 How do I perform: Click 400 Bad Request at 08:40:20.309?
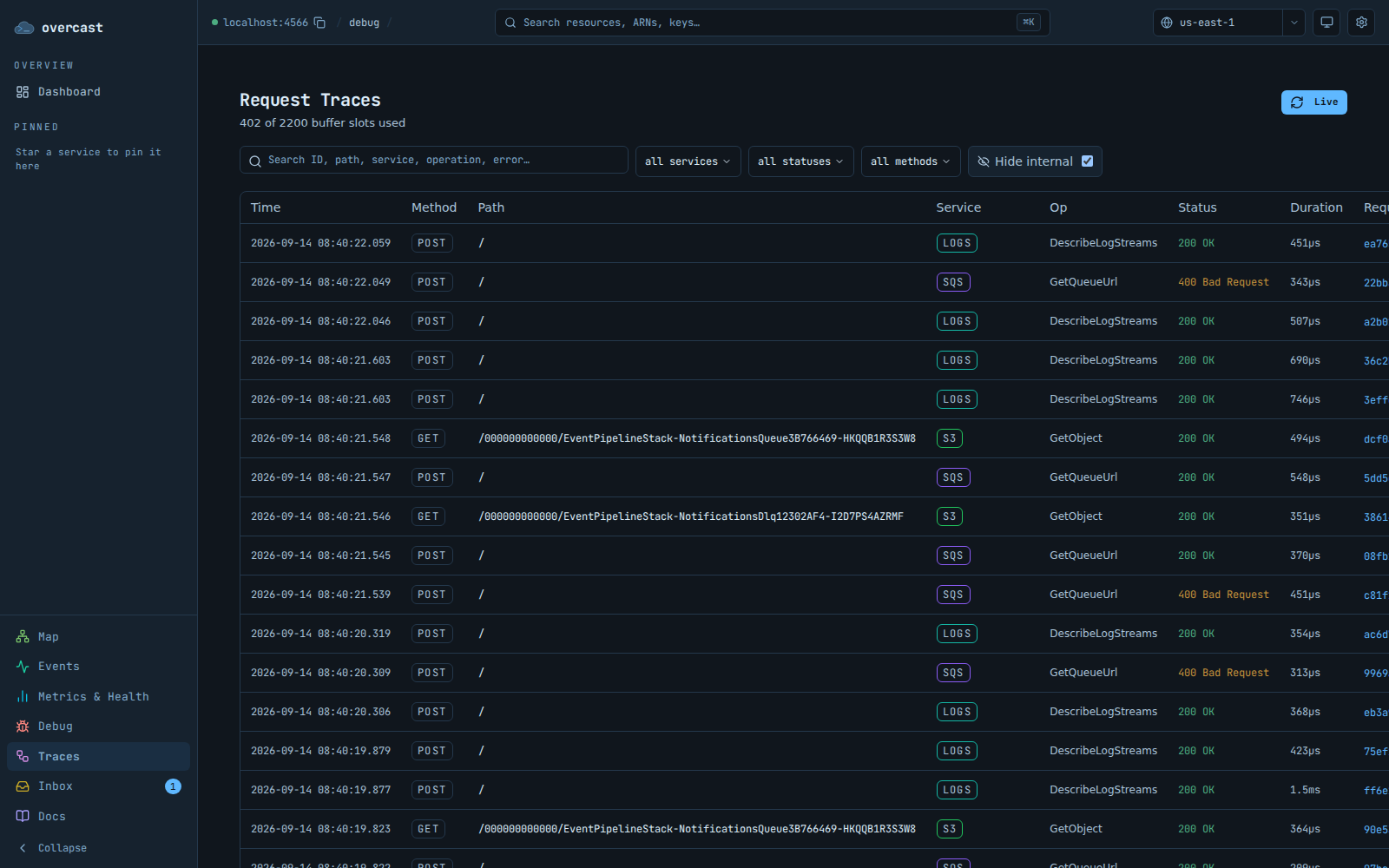(1223, 673)
